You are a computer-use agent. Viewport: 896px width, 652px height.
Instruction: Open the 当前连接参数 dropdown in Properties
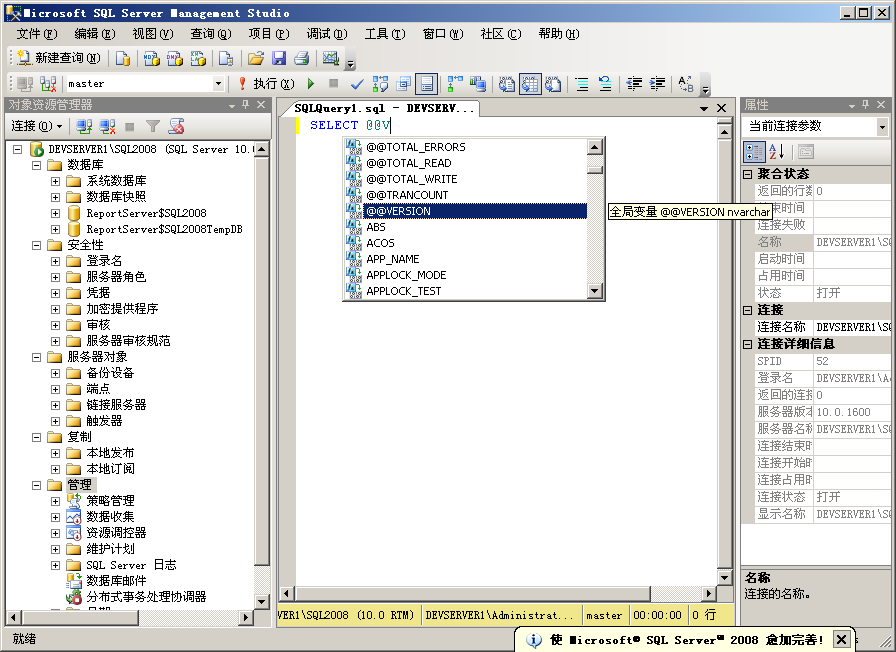[x=882, y=127]
